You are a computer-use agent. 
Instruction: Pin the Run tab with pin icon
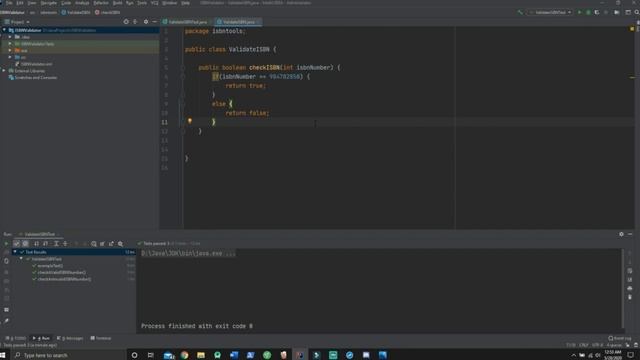(6, 321)
